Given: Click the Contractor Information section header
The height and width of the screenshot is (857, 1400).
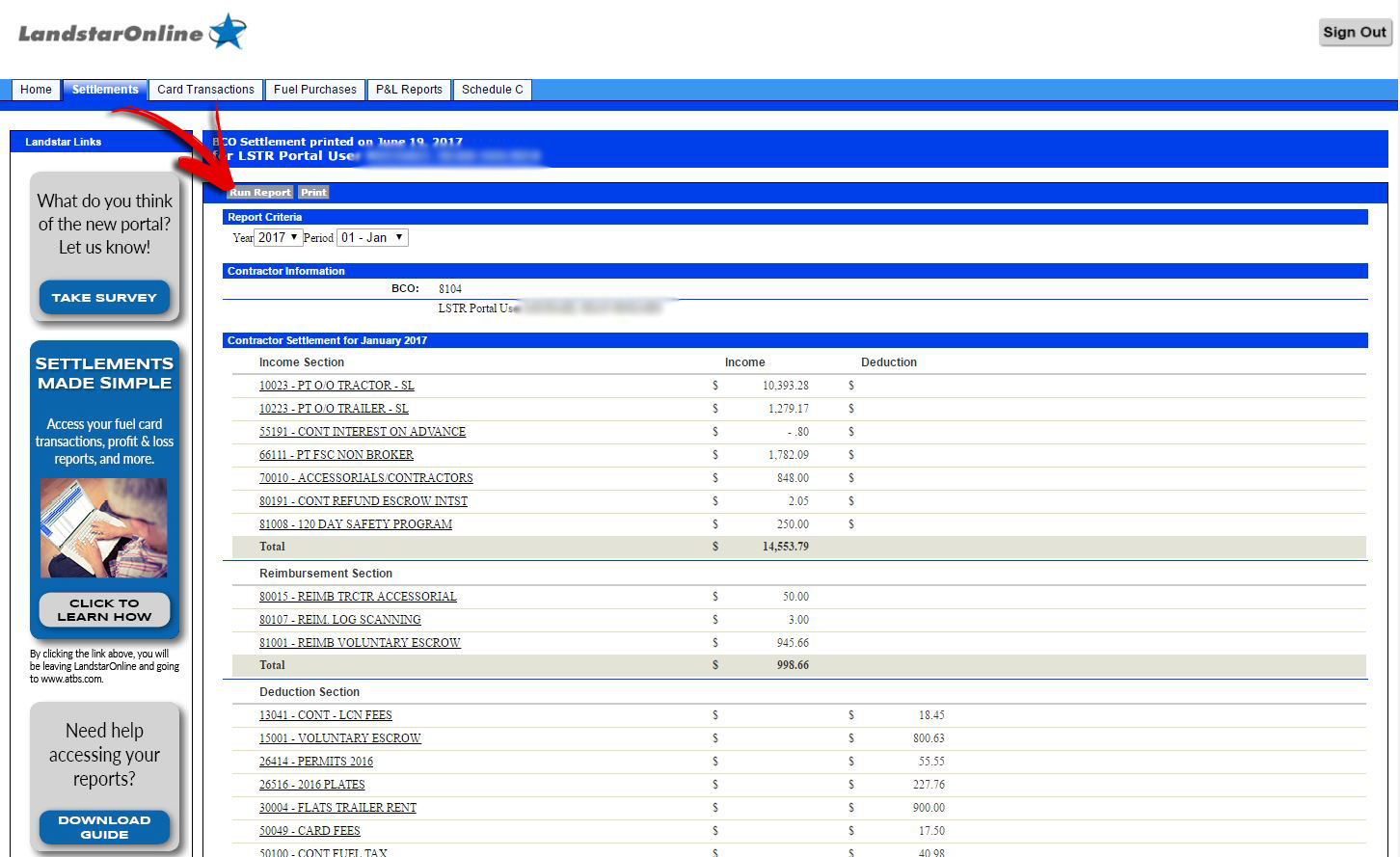Looking at the screenshot, I should 794,271.
